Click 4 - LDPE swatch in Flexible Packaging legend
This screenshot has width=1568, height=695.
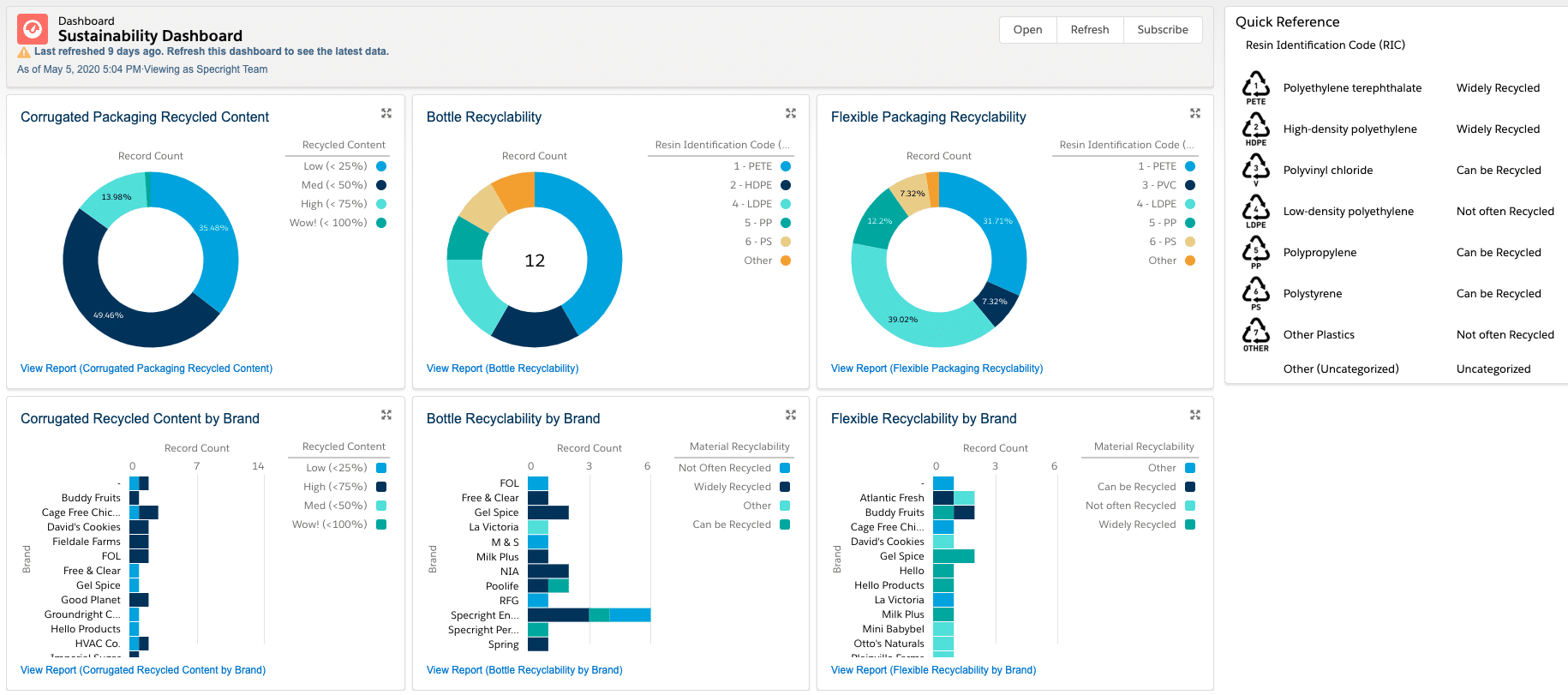click(x=1190, y=204)
